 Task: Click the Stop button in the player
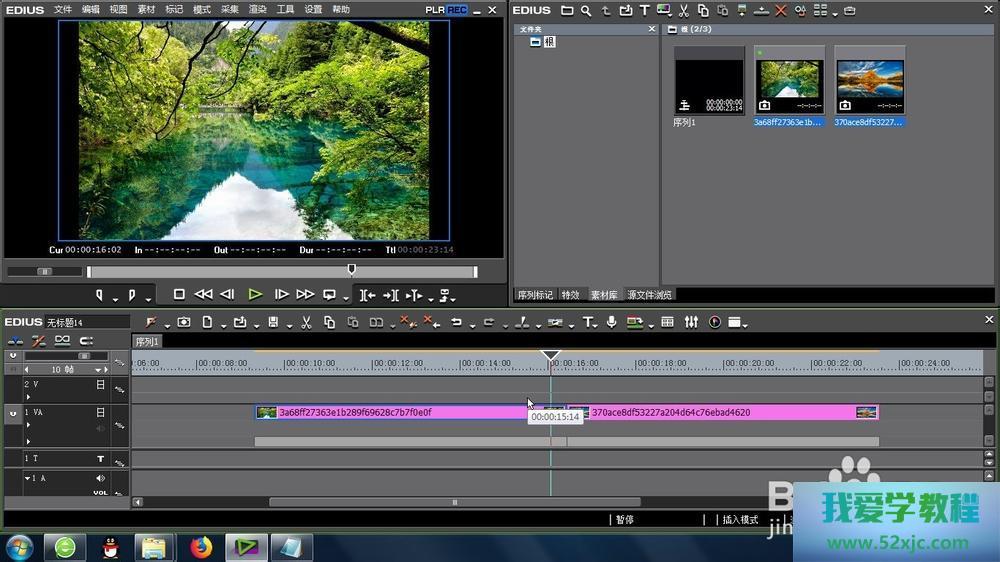pos(179,295)
